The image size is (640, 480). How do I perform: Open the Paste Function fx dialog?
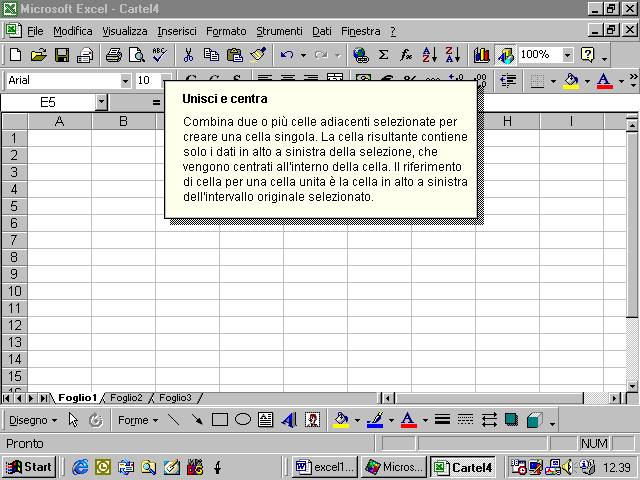coord(406,55)
